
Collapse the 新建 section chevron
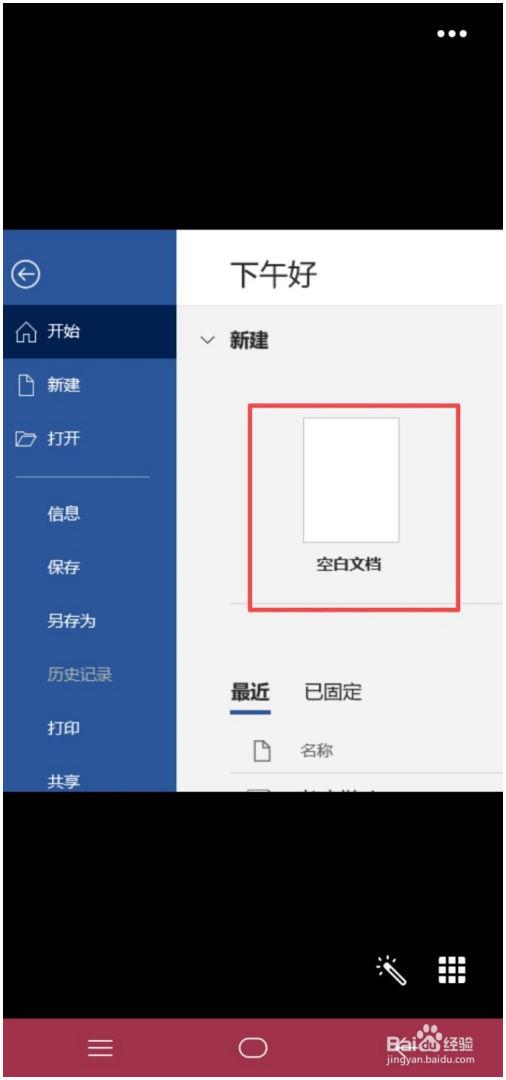(207, 340)
